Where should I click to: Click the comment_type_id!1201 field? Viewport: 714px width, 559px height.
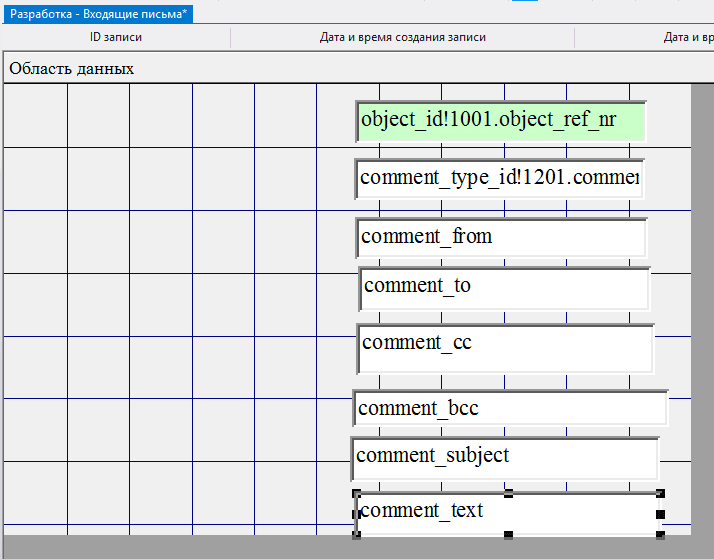498,179
